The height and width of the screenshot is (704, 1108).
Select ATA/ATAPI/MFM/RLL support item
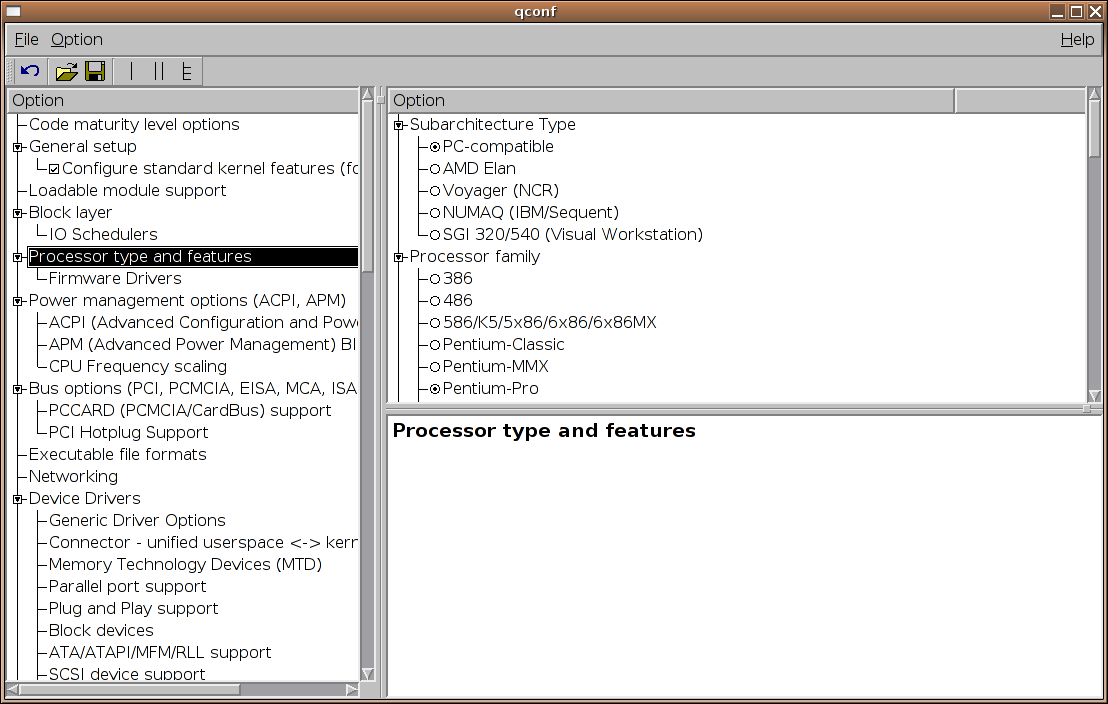tap(160, 652)
